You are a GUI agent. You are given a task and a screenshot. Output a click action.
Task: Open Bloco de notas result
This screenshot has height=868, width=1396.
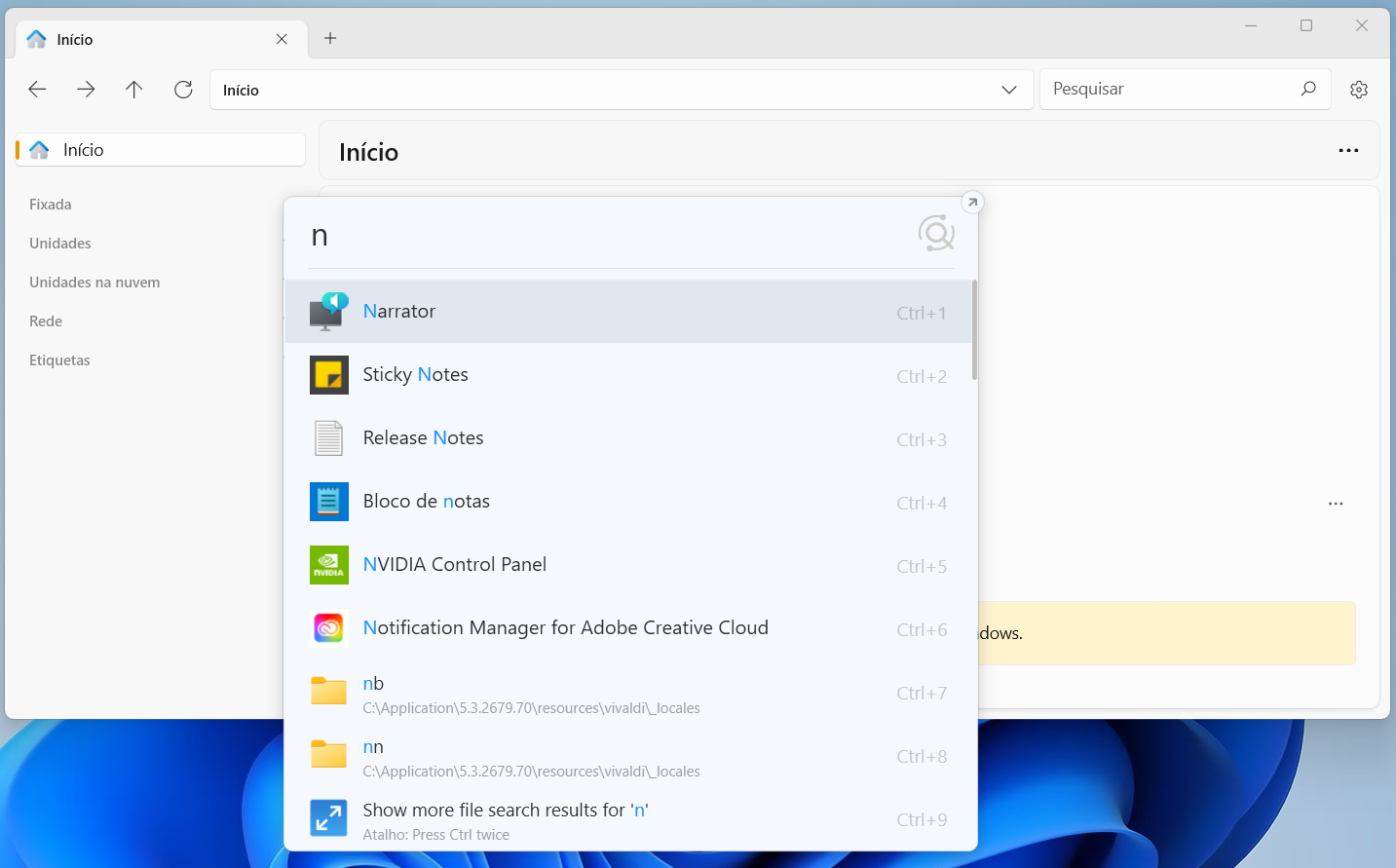click(628, 502)
